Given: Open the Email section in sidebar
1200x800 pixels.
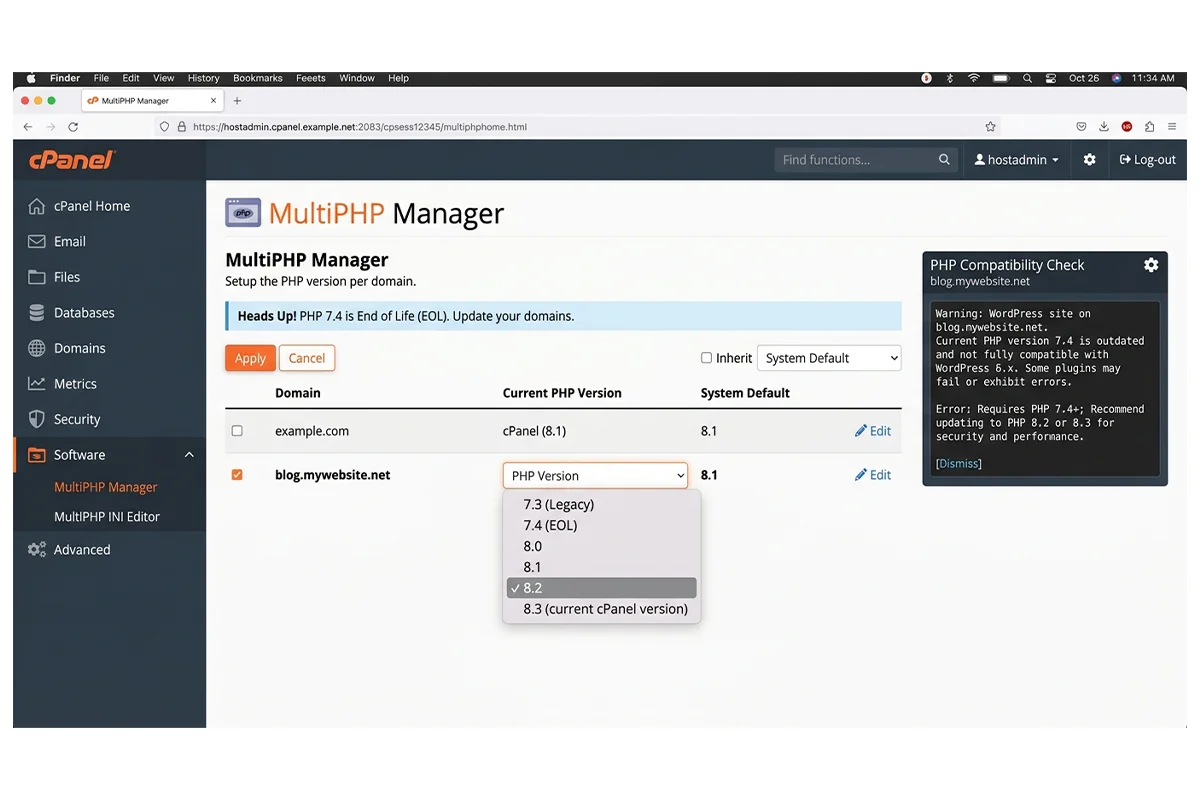Looking at the screenshot, I should click(57, 241).
